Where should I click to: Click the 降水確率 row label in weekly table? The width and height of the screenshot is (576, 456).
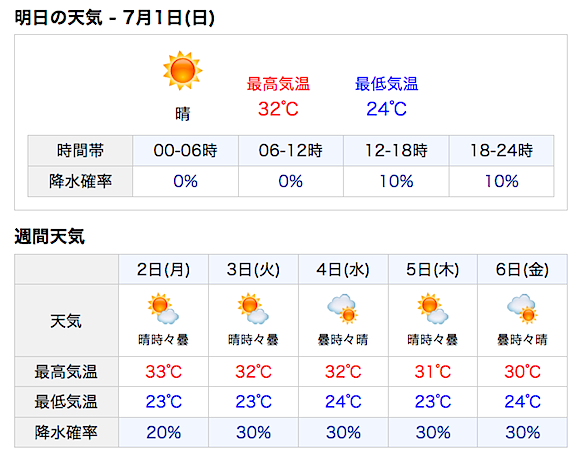(66, 432)
